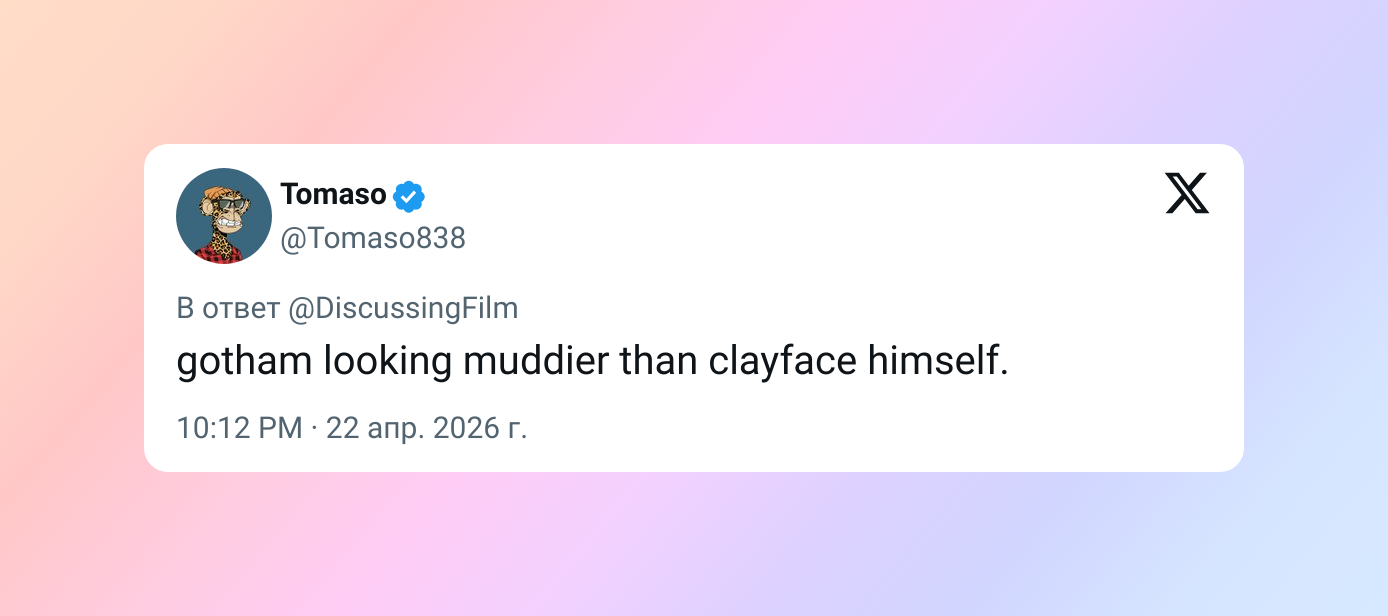Click the 10:12 PM timestamp
Viewport: 1388px width, 616px height.
pos(239,428)
